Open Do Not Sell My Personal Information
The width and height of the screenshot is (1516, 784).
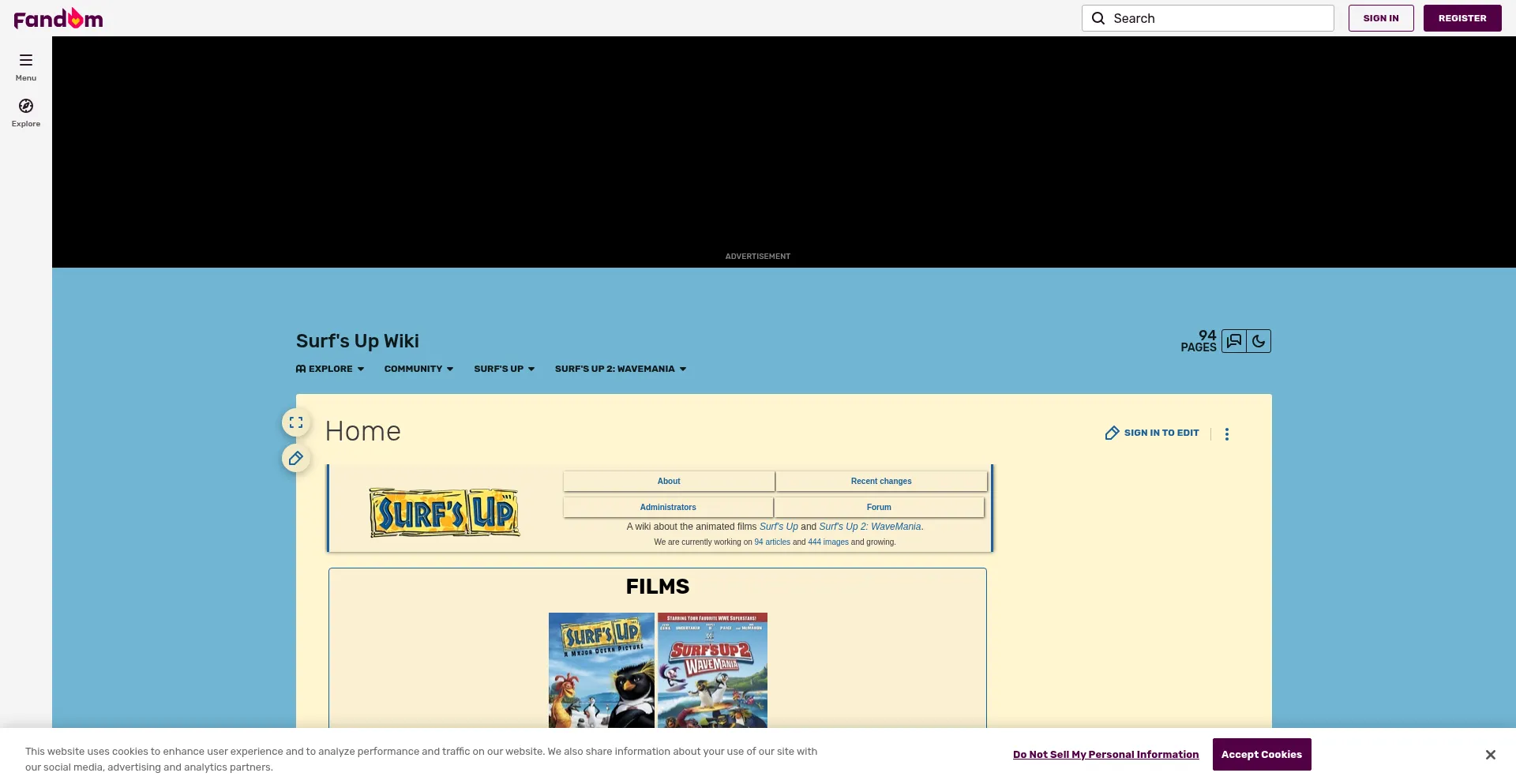coord(1105,754)
